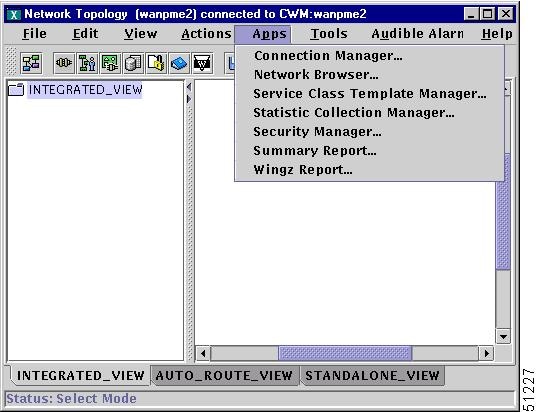Choose Network Browser... from Apps menu

369,75
